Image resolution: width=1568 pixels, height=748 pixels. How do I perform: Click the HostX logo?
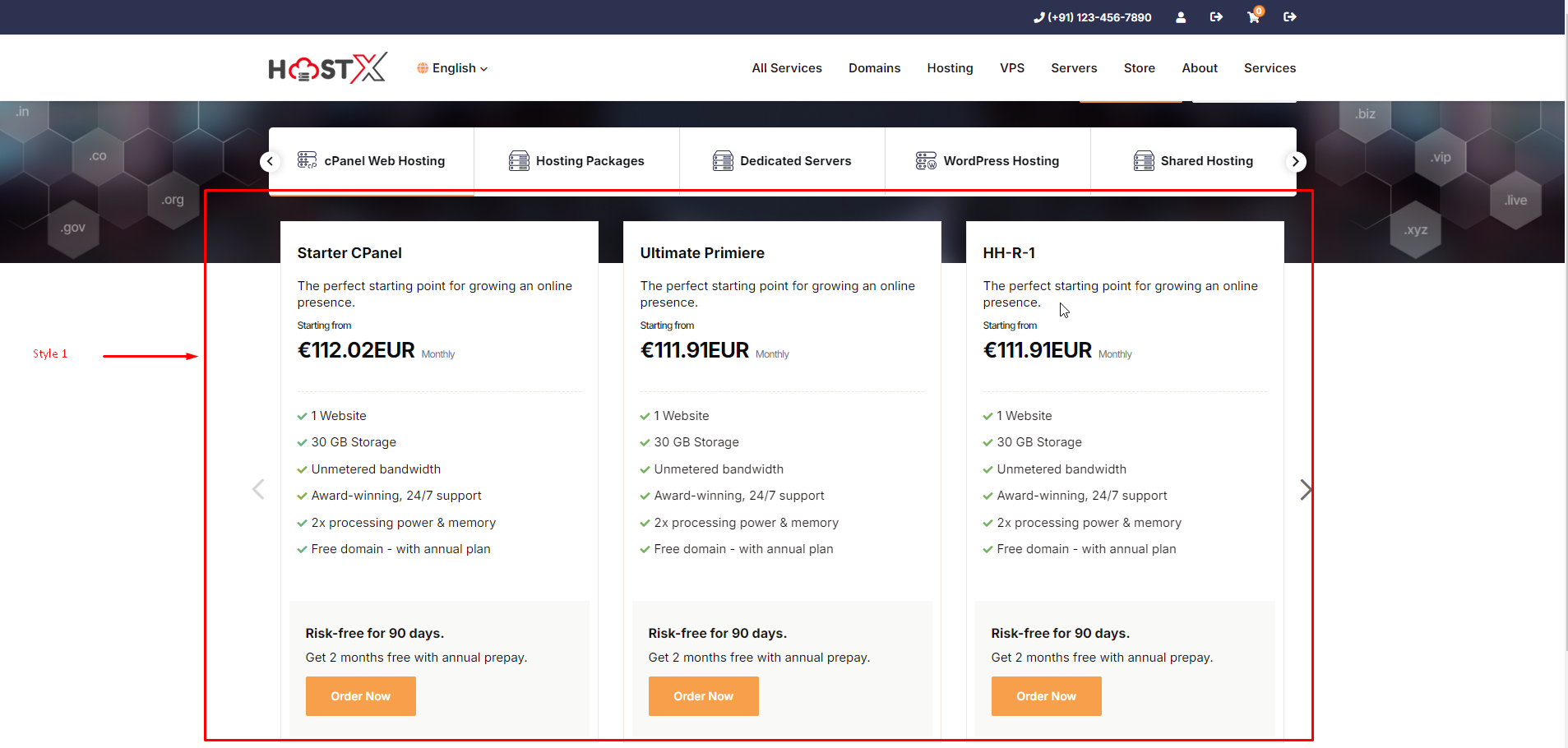327,68
